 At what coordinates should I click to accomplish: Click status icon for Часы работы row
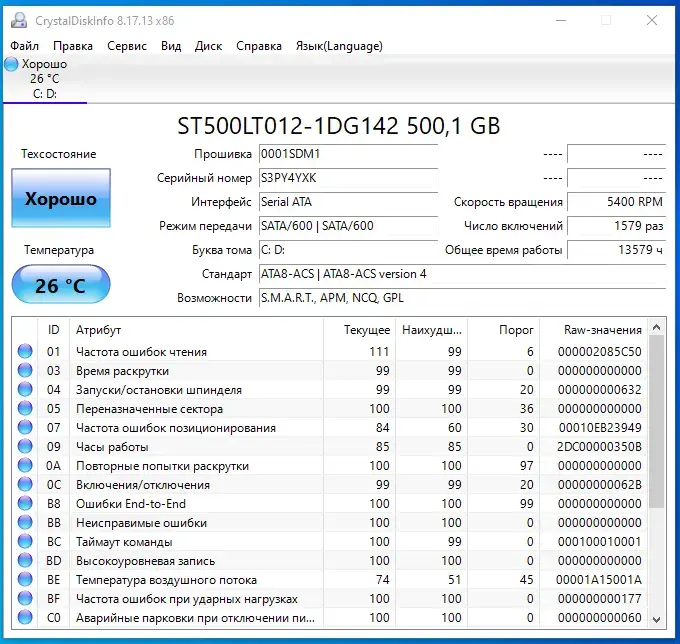pos(25,446)
